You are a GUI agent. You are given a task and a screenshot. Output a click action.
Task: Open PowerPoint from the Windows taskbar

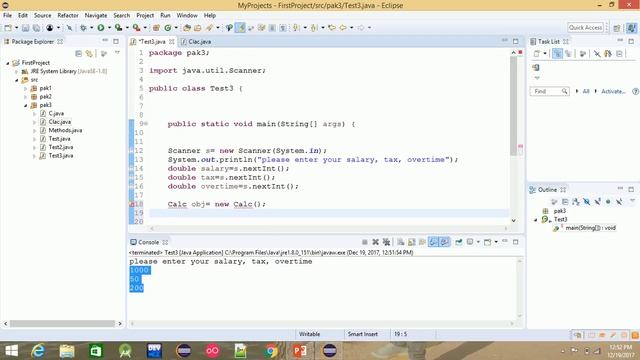pos(300,351)
